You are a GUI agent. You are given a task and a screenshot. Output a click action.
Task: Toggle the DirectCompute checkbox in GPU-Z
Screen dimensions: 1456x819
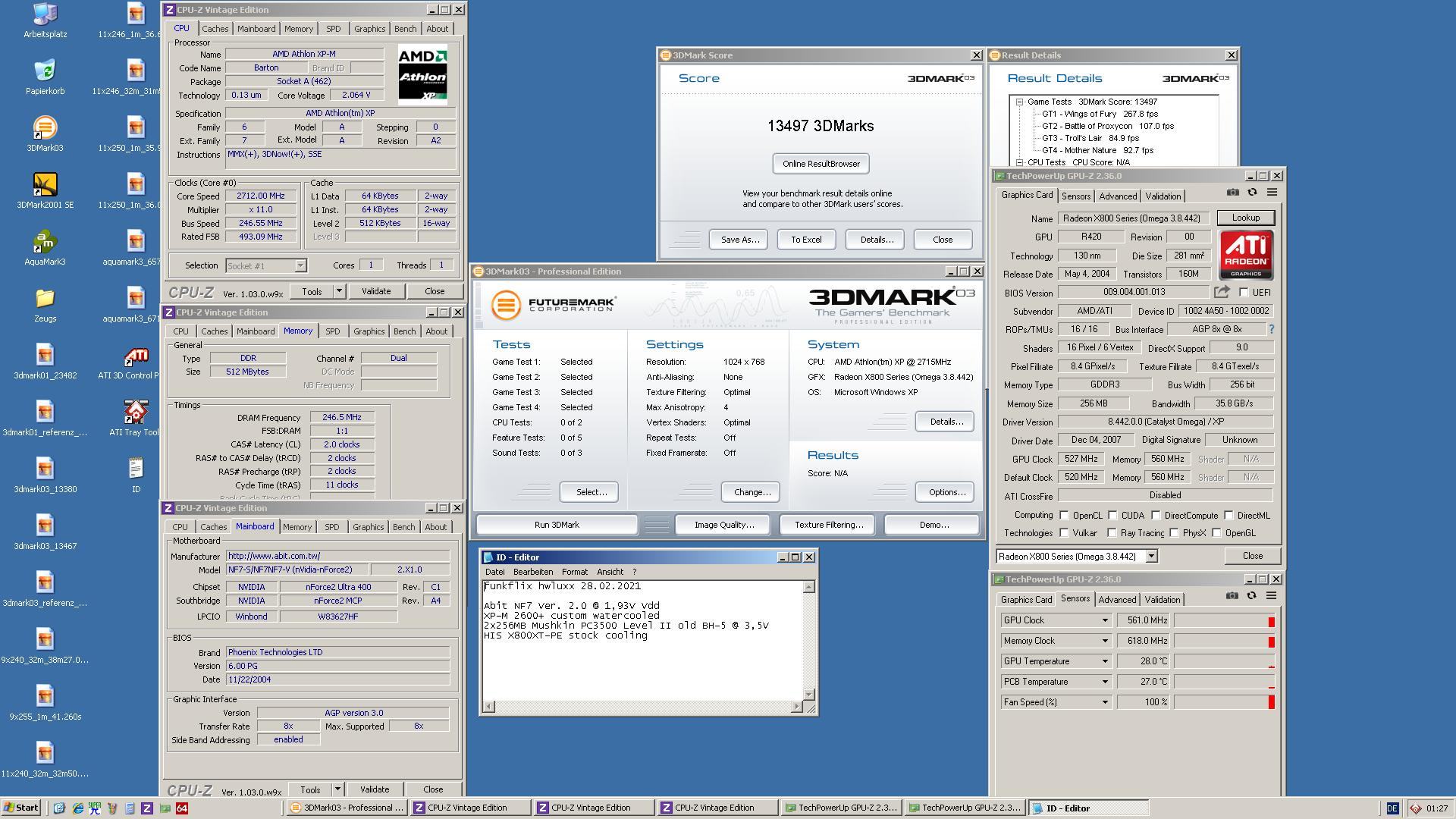tap(1156, 516)
